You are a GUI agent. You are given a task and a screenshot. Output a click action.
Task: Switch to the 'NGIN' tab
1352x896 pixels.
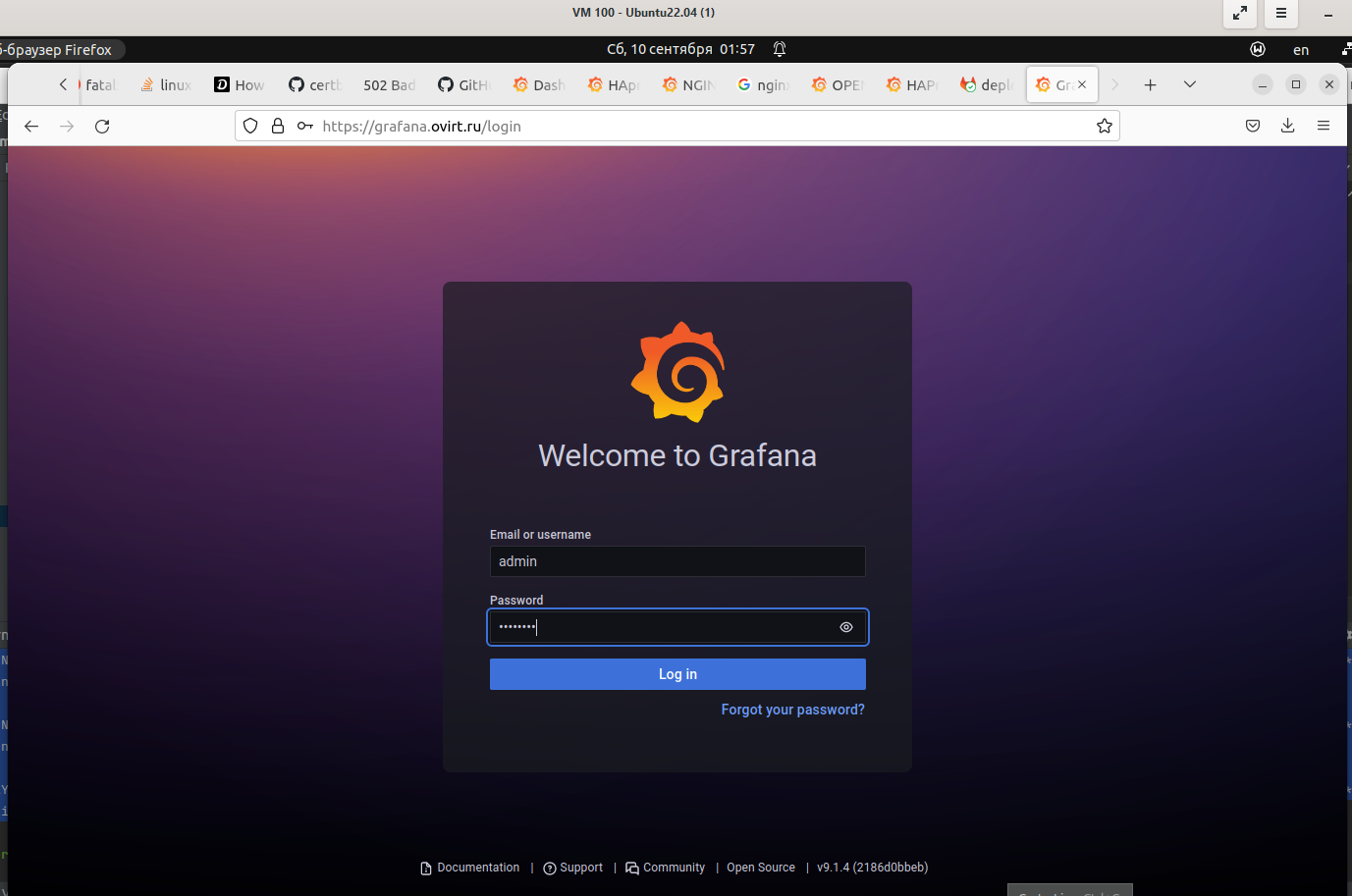687,85
